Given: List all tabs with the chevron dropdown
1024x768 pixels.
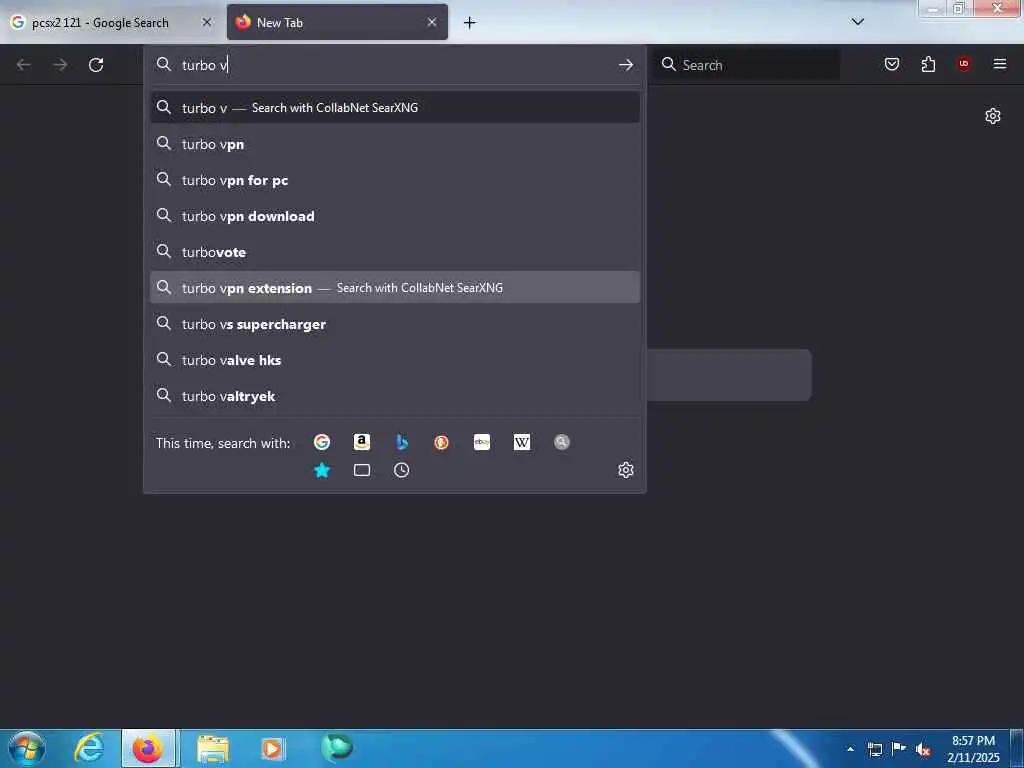Looking at the screenshot, I should click(x=858, y=22).
